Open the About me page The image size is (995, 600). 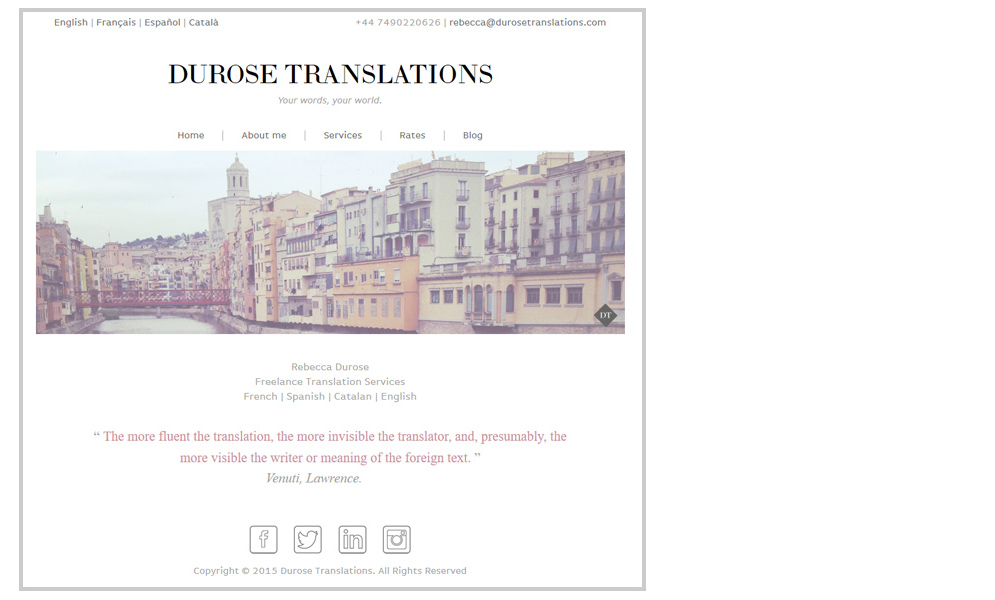coord(264,135)
